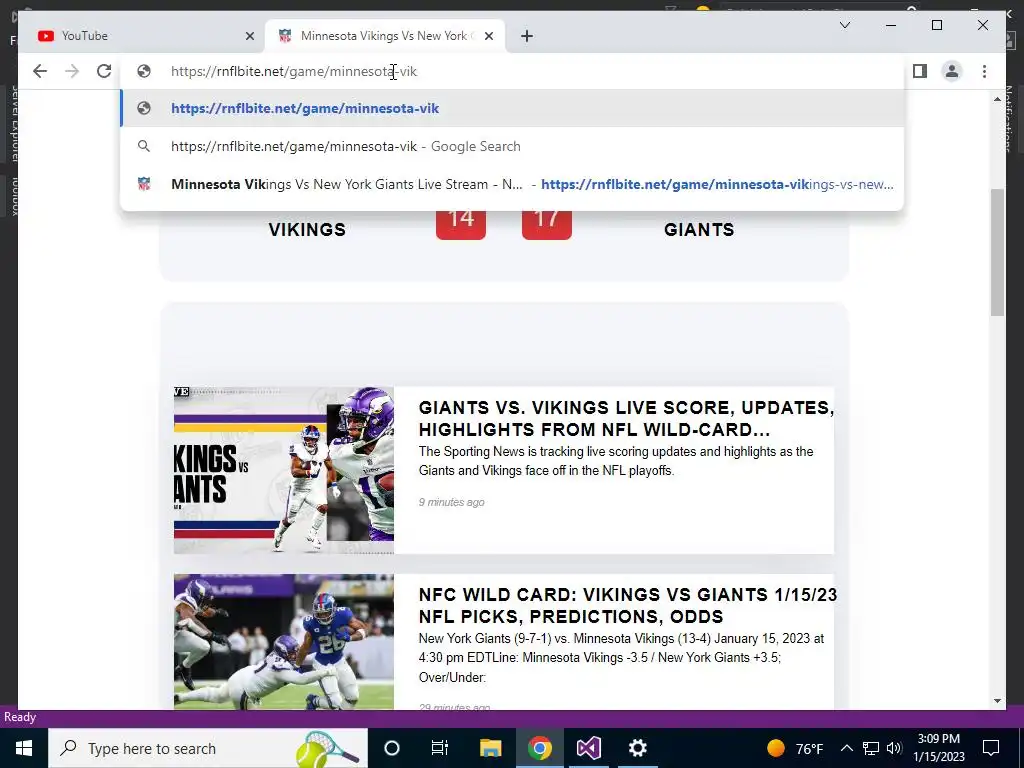Open network status tray icon

[871, 748]
